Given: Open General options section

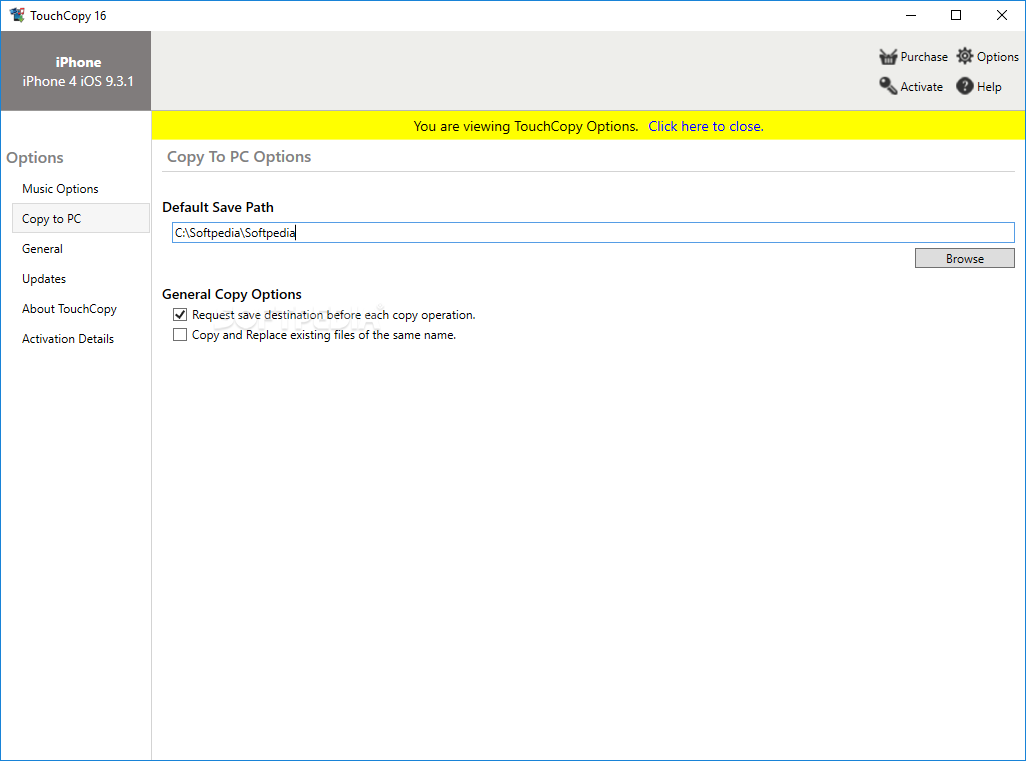Looking at the screenshot, I should click(43, 249).
